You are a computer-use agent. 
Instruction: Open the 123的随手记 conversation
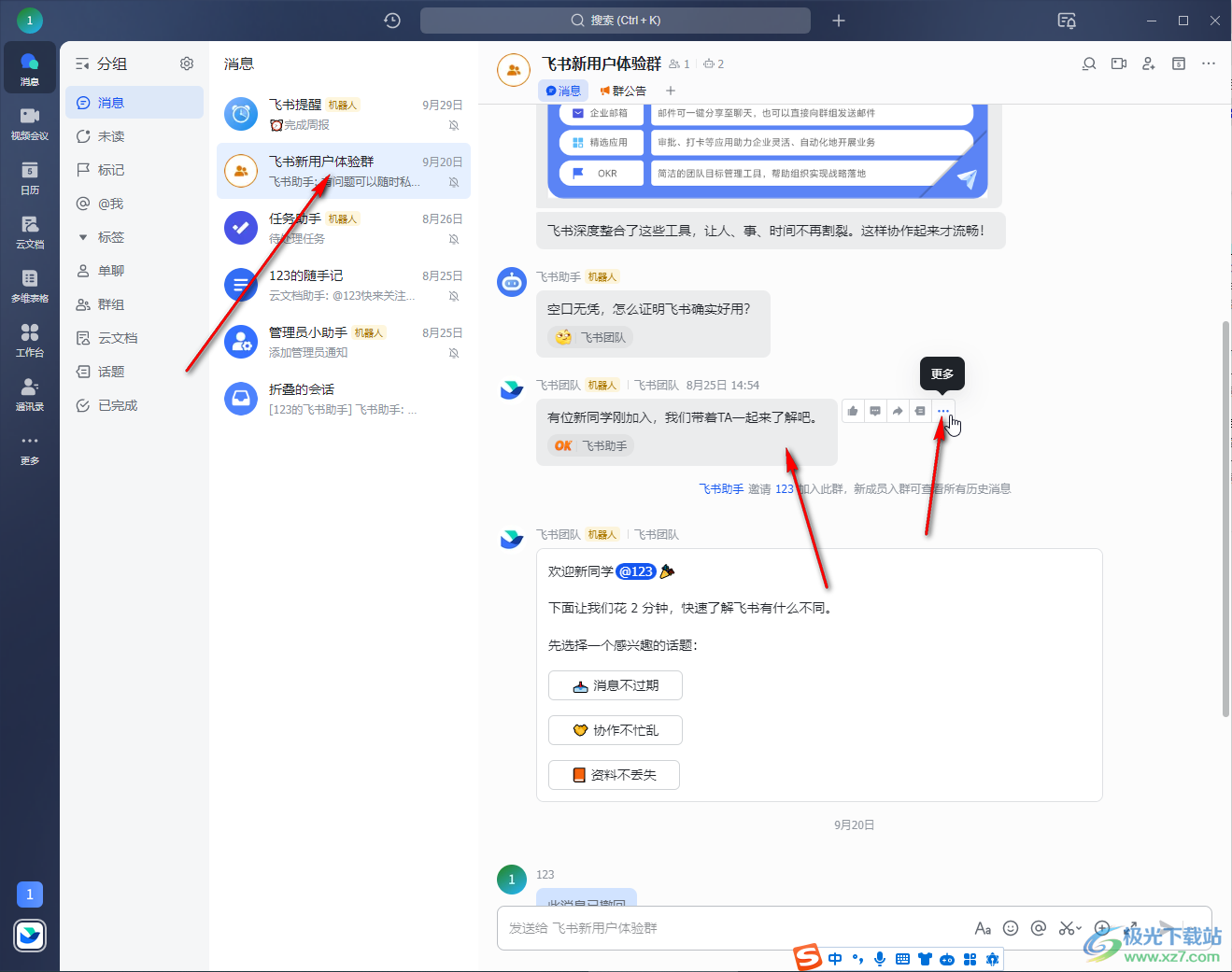(344, 285)
